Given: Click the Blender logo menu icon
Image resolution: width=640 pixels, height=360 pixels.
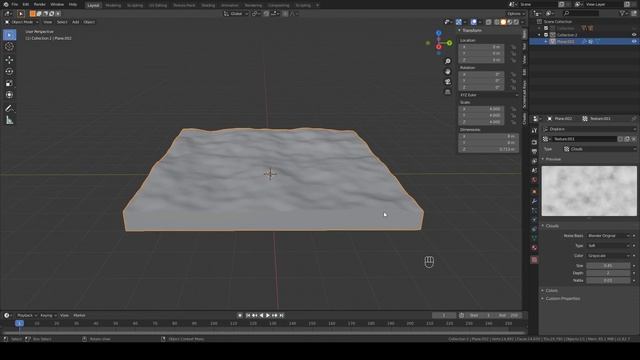Looking at the screenshot, I should coord(6,4).
